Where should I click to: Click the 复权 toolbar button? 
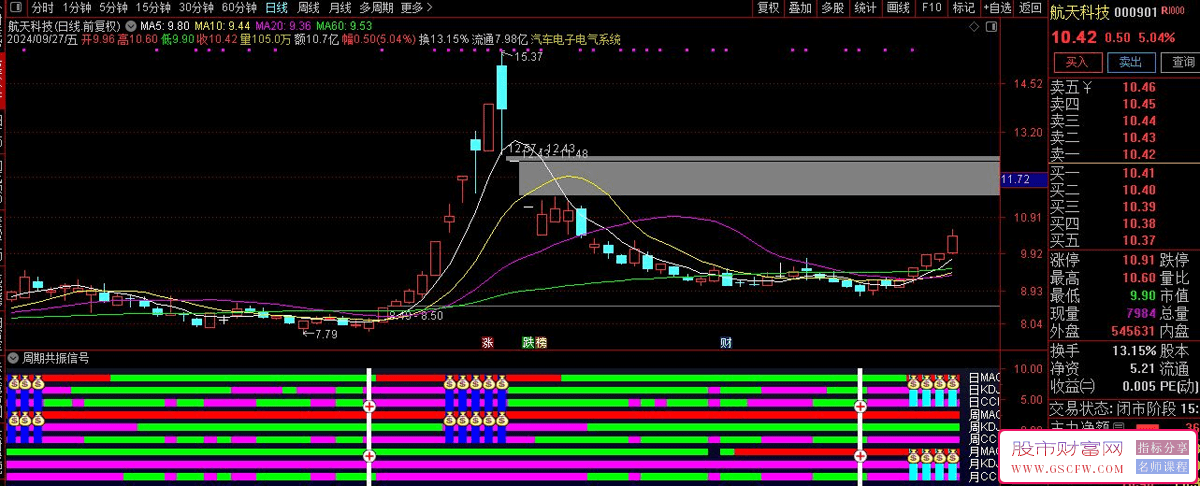coord(768,7)
